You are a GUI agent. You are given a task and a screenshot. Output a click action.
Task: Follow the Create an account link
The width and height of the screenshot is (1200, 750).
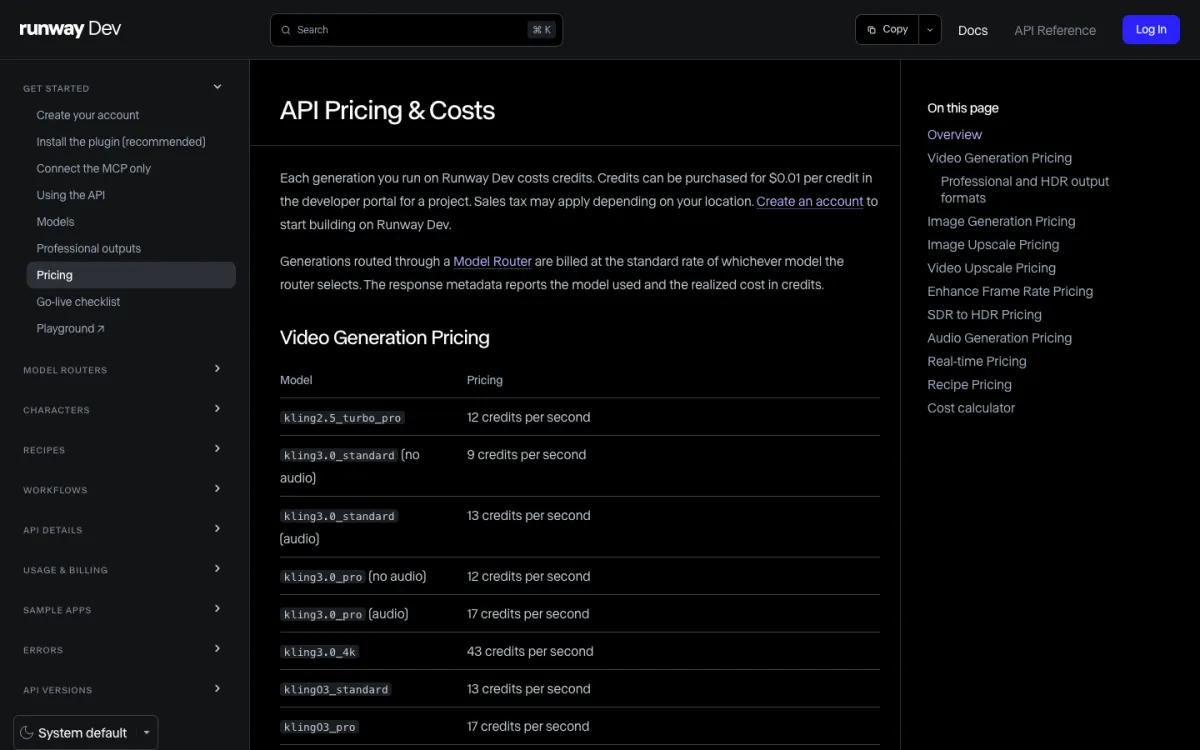tap(809, 201)
